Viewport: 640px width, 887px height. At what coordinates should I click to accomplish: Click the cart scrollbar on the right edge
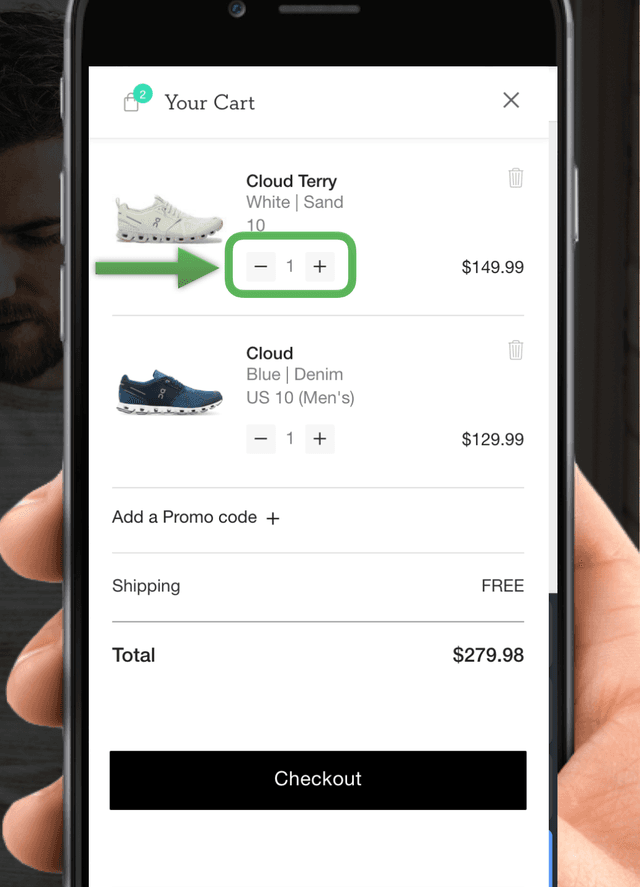[x=553, y=356]
